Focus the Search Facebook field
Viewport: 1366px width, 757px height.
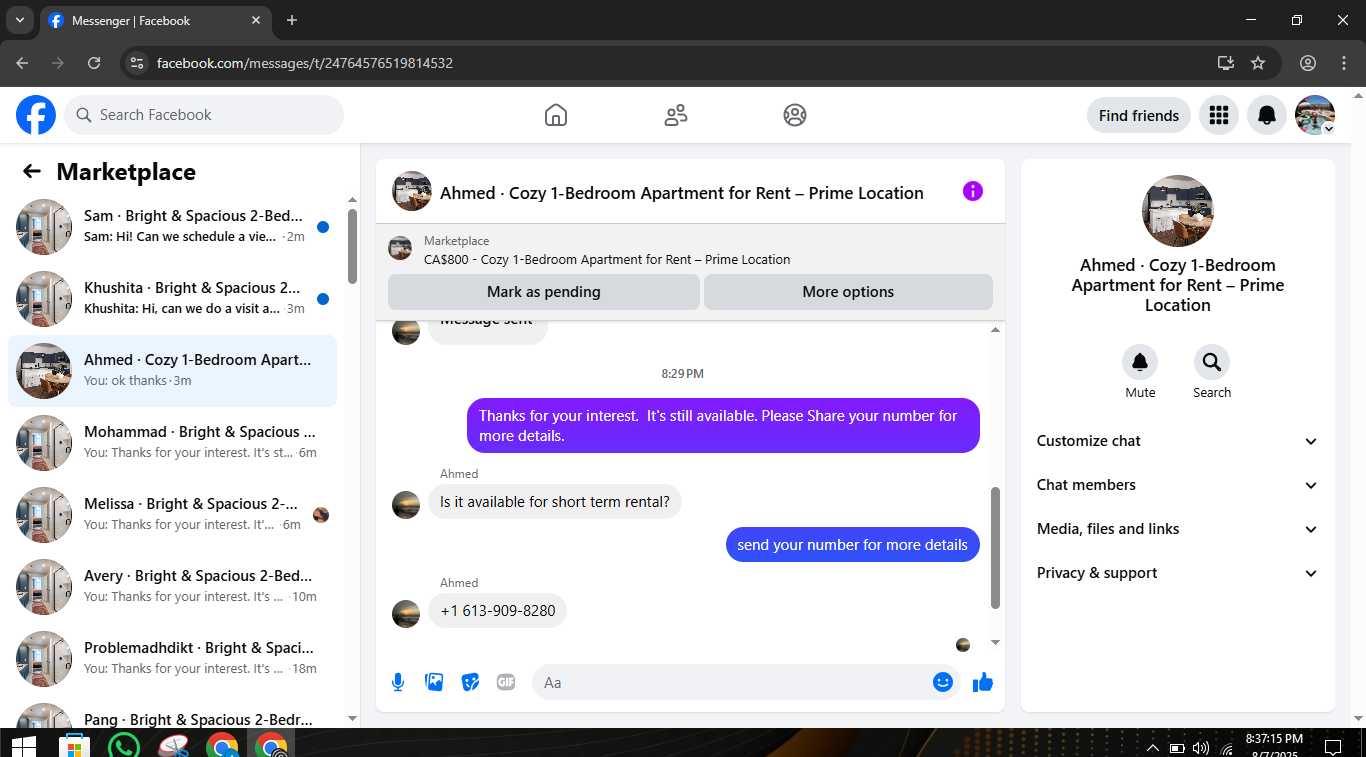(x=204, y=115)
